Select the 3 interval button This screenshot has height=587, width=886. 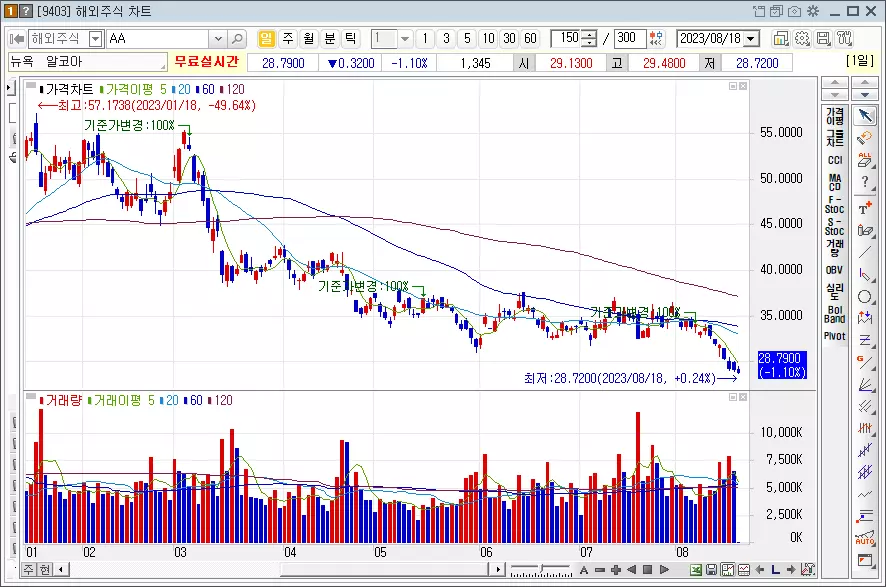tap(446, 38)
